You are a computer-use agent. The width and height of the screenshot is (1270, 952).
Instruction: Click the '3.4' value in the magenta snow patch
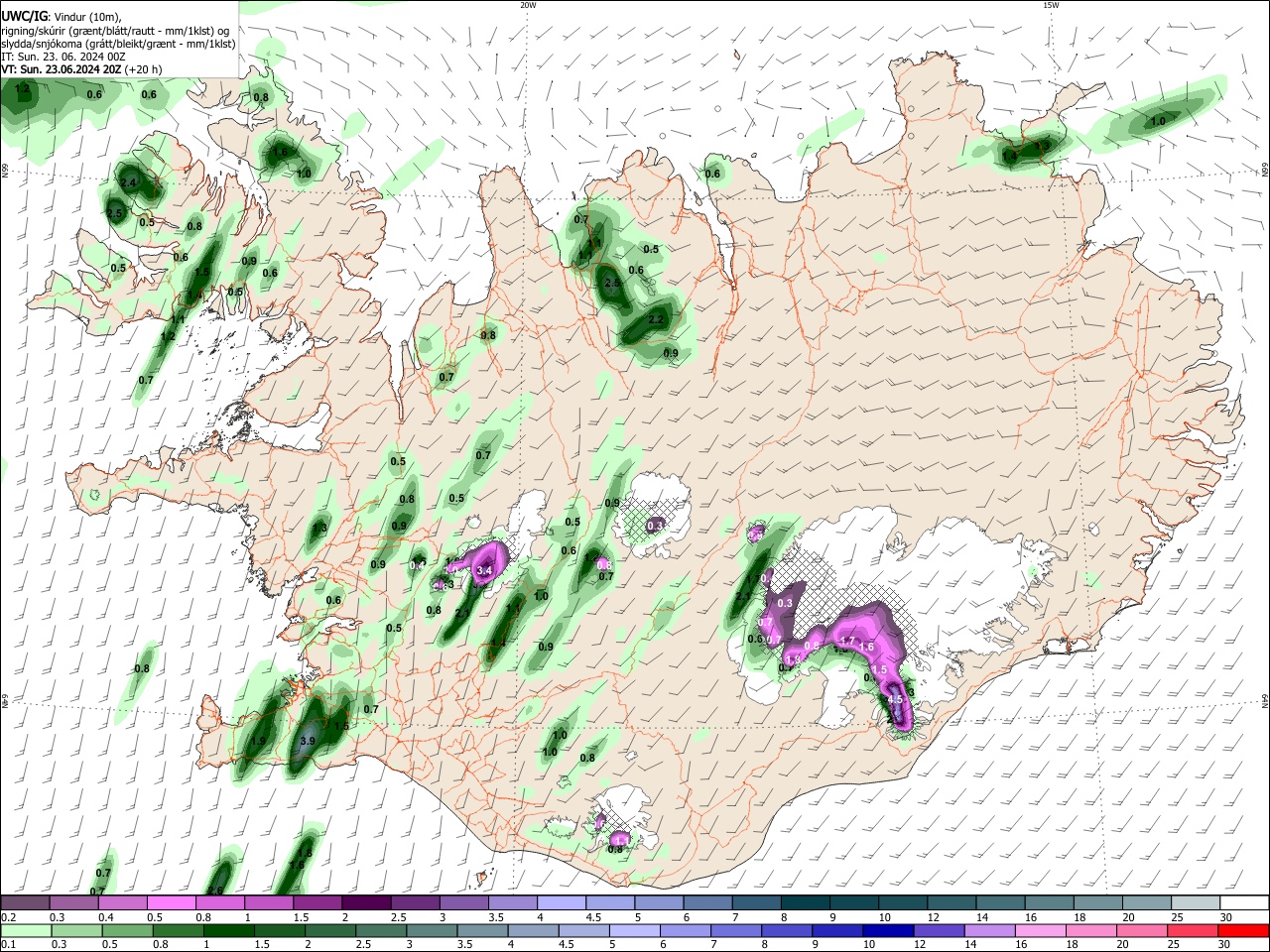pyautogui.click(x=484, y=571)
